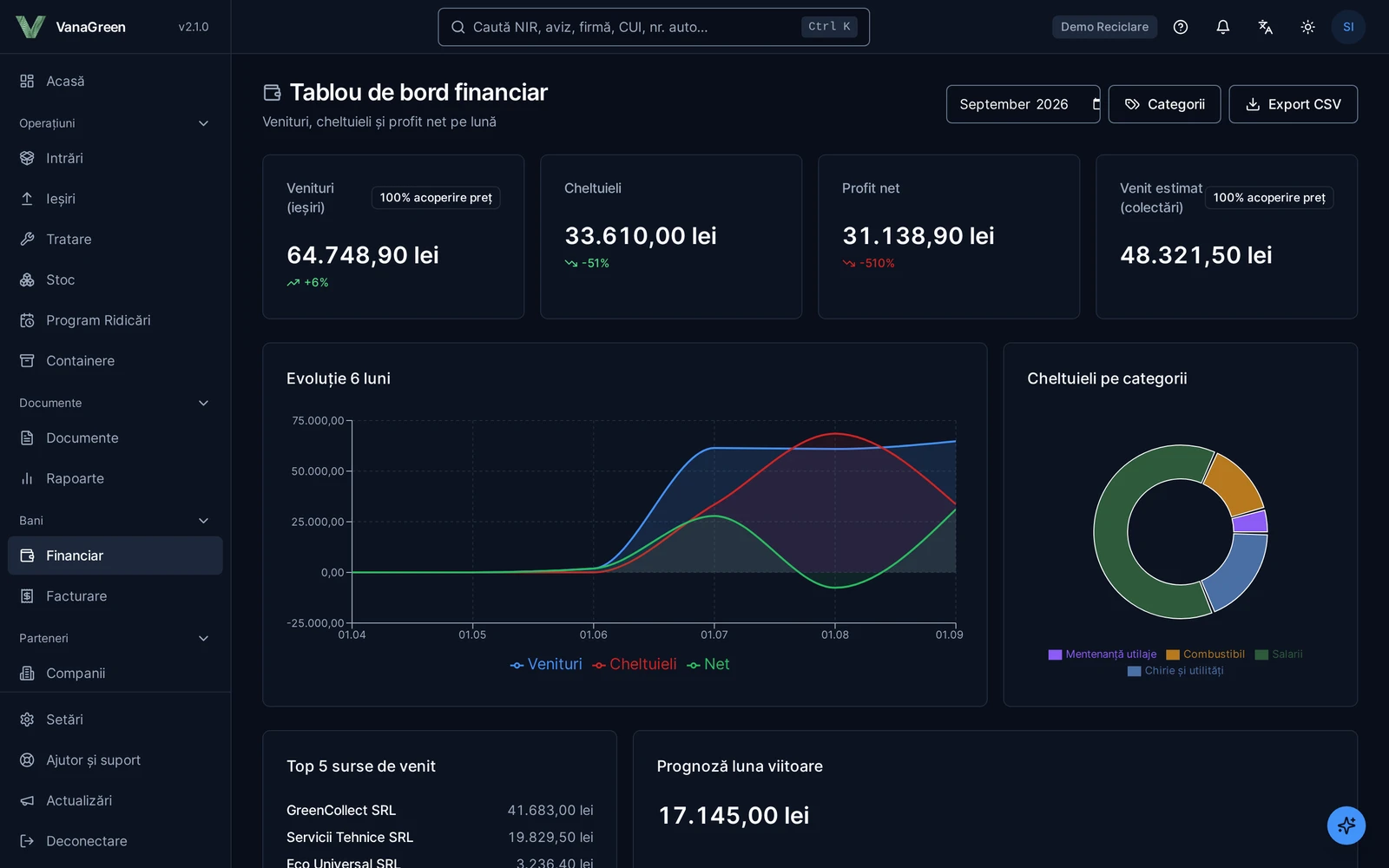Click the Categorii button
Viewport: 1389px width, 868px height.
tap(1164, 104)
